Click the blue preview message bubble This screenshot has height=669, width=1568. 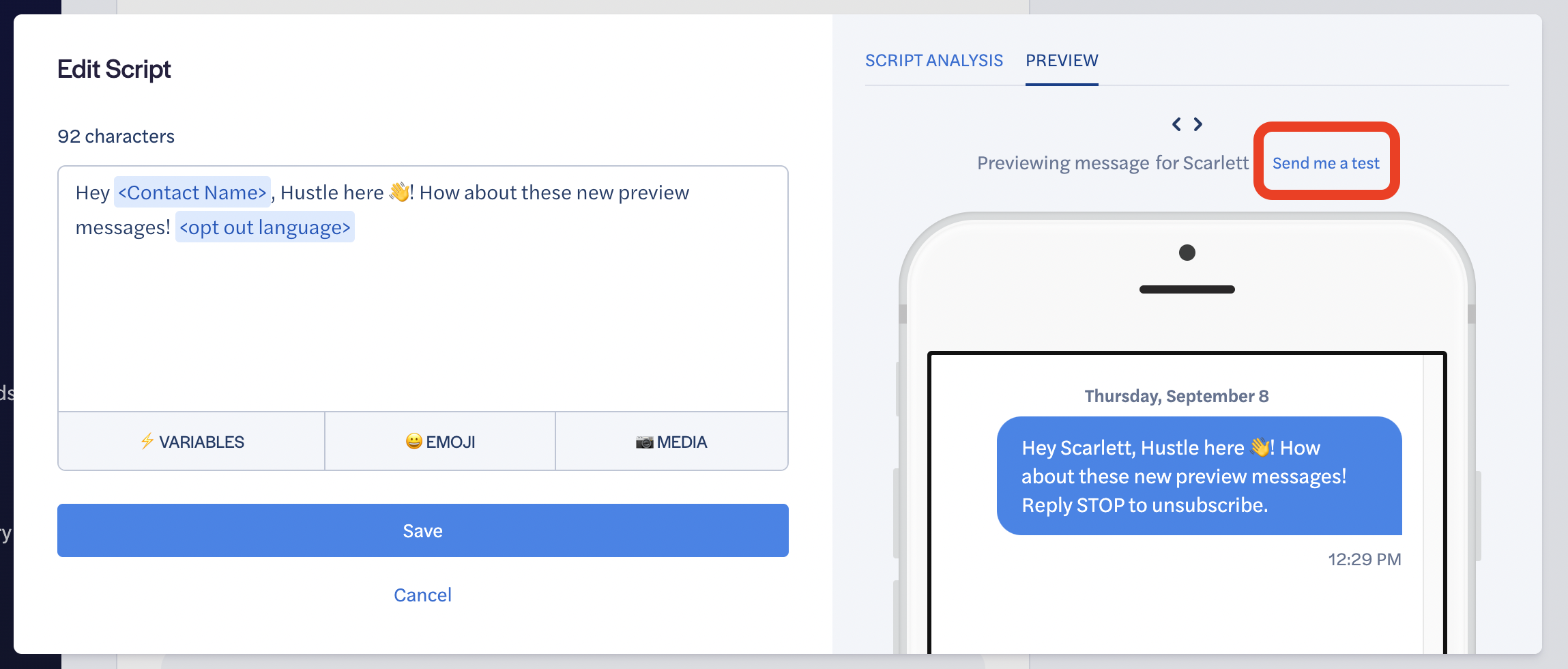(1199, 476)
